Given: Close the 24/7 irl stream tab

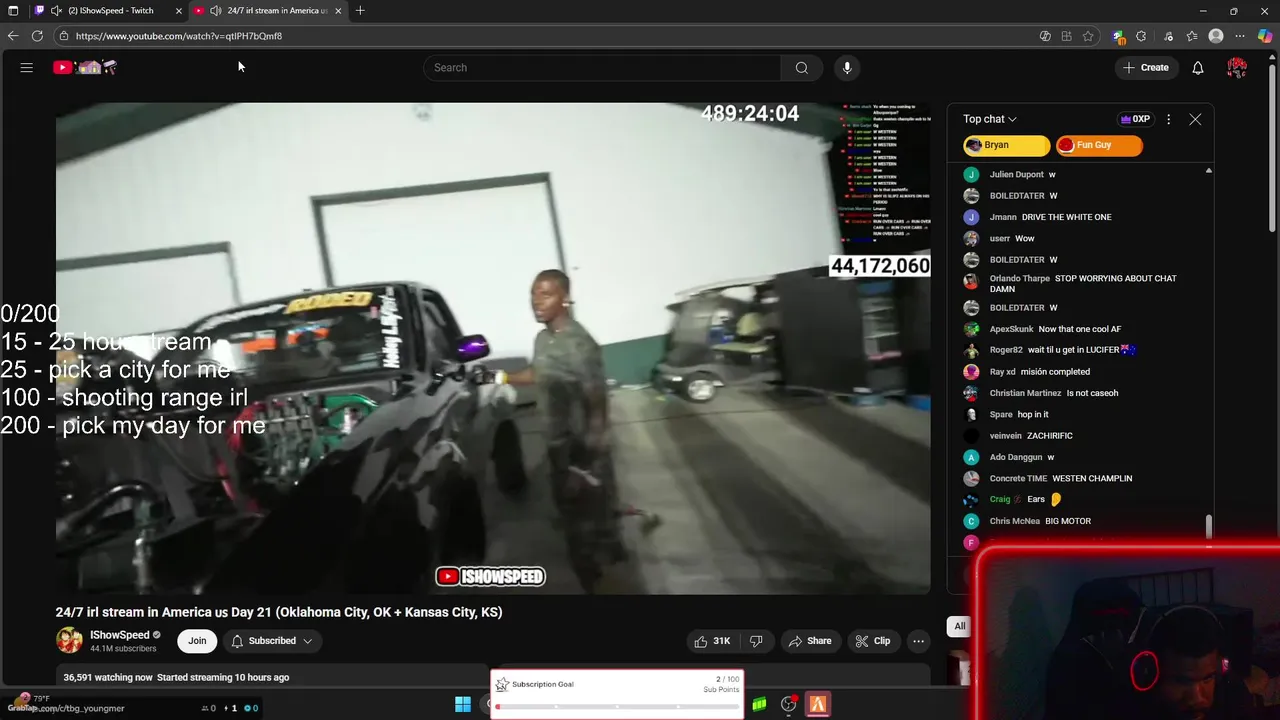Looking at the screenshot, I should [x=338, y=10].
